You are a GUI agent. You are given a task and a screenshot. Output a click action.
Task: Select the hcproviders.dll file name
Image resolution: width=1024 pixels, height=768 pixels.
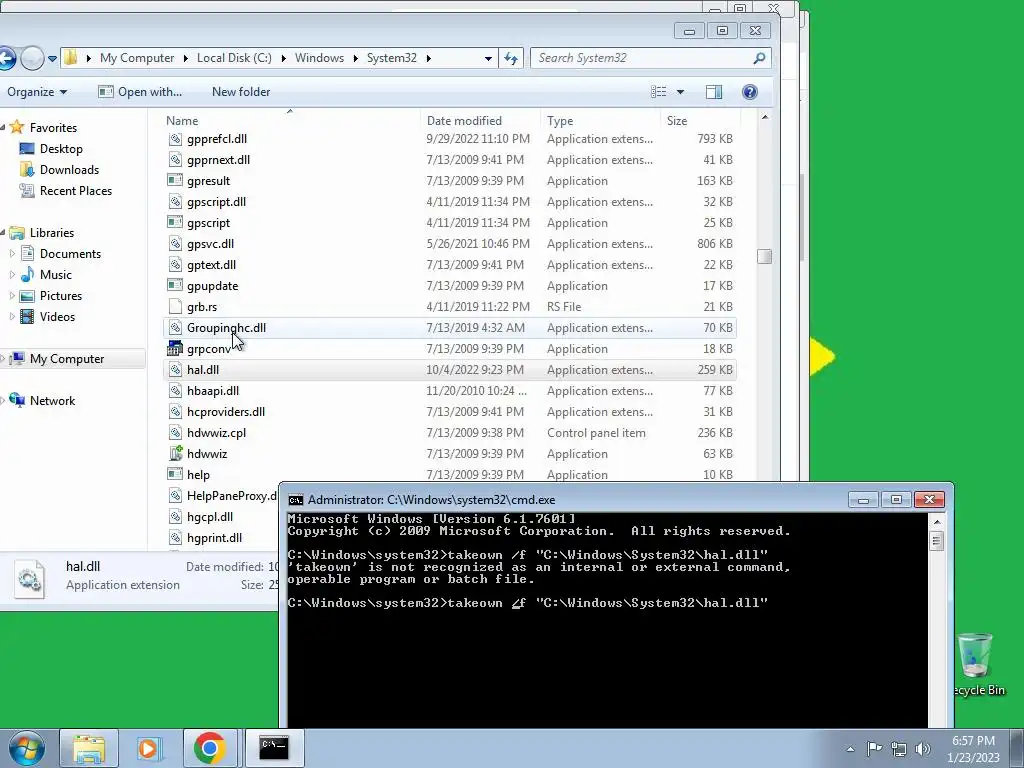tap(226, 412)
